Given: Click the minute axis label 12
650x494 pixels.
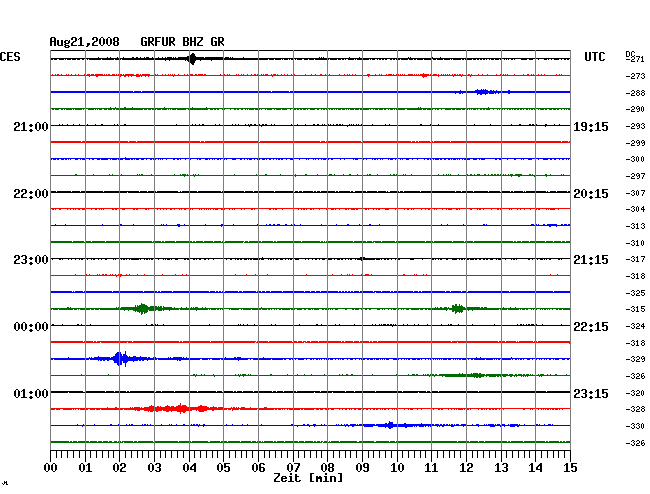Looking at the screenshot, I should coord(466,468).
